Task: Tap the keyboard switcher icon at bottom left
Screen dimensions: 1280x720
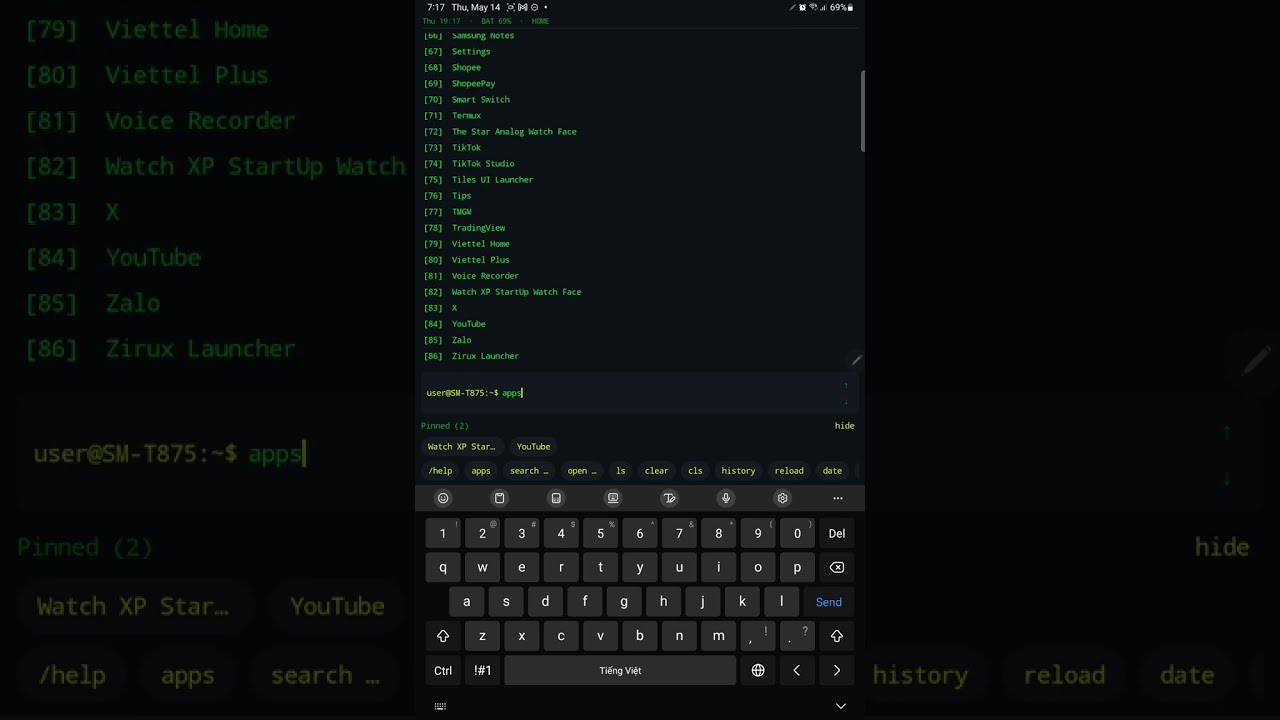Action: point(440,706)
